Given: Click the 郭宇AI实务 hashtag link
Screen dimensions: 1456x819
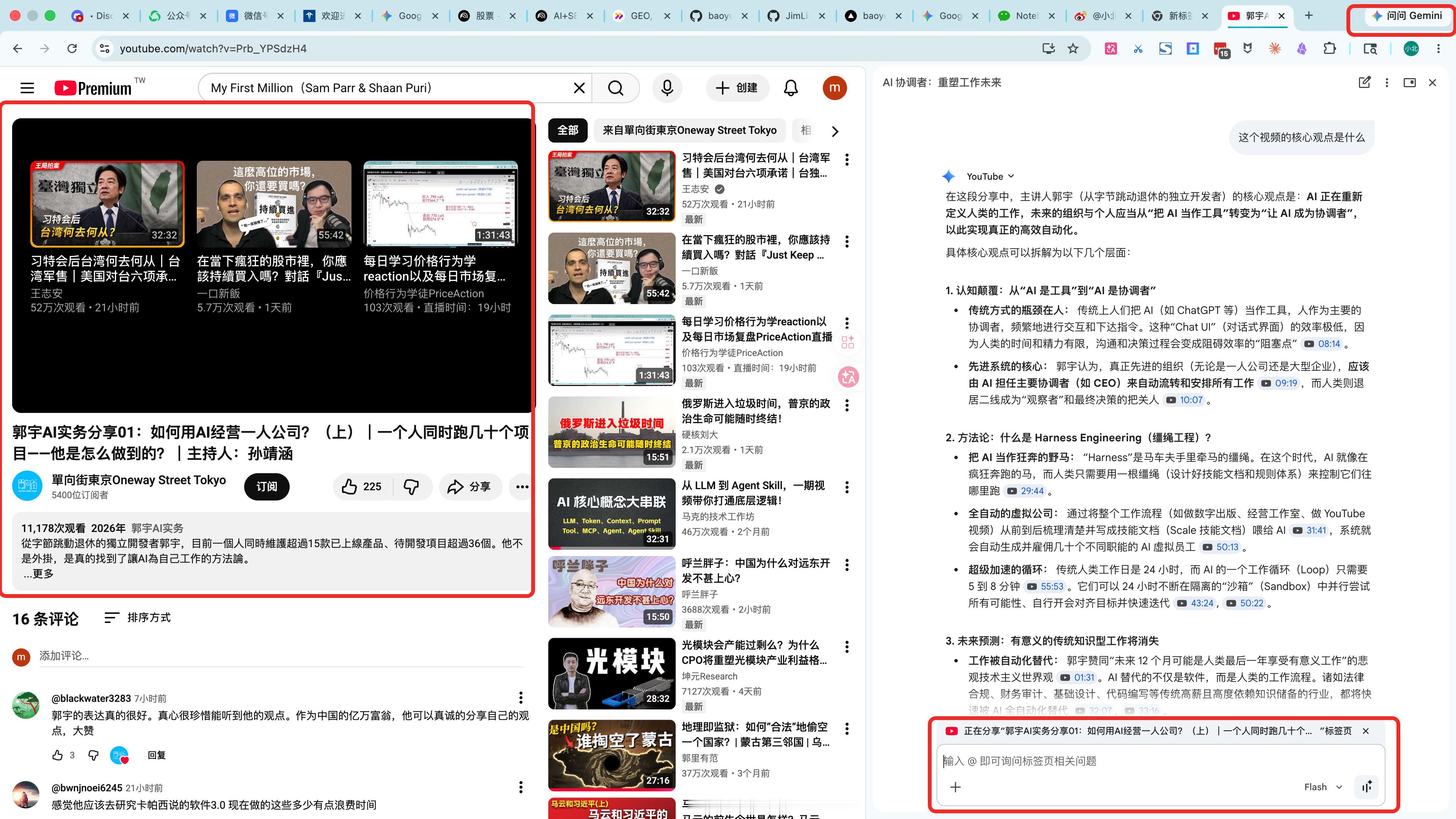Looking at the screenshot, I should (x=157, y=529).
